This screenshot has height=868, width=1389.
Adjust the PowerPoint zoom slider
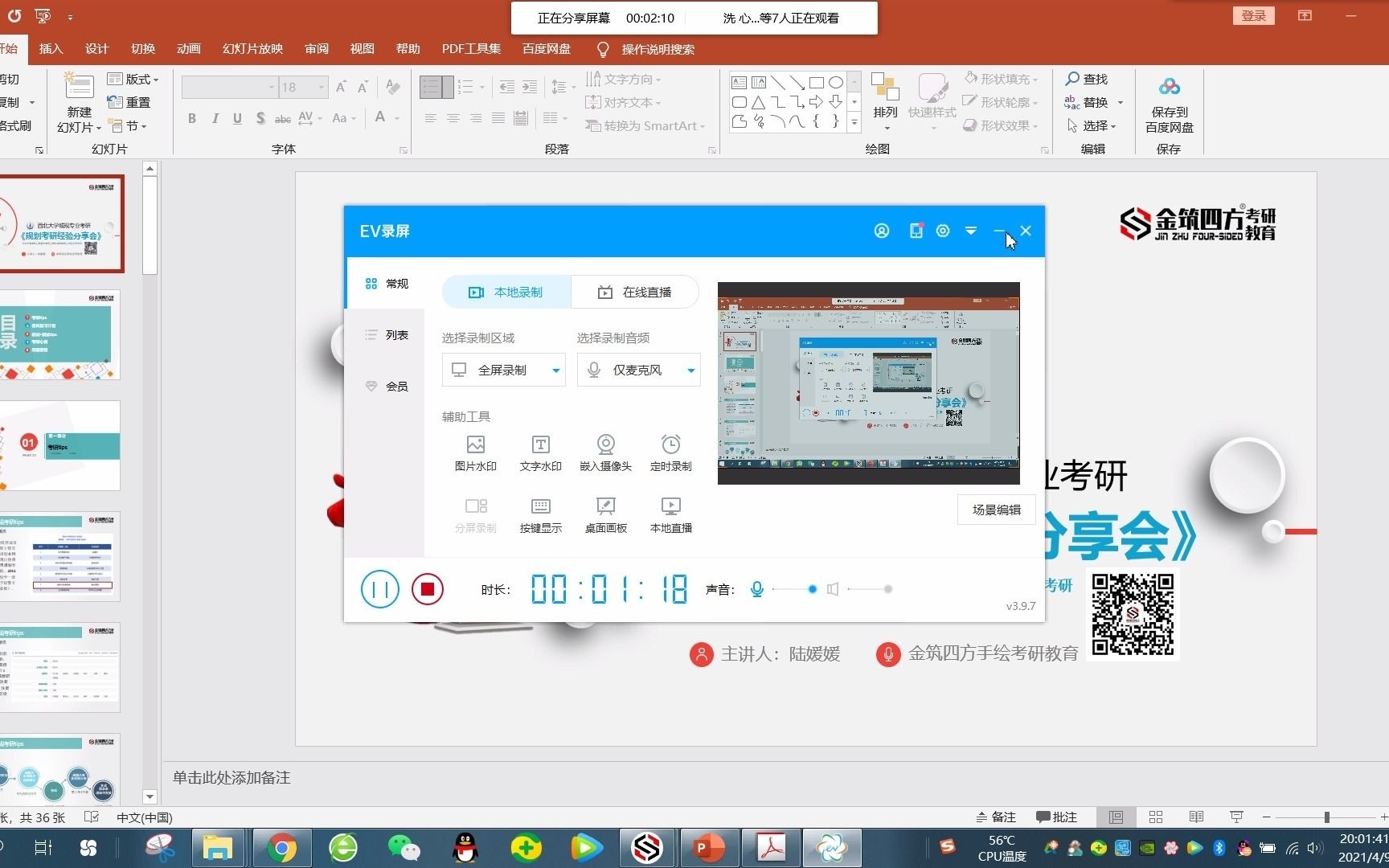coord(1326,817)
